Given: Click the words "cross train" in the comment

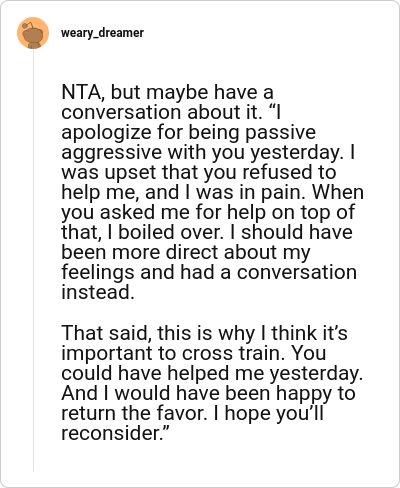Looking at the screenshot, I should tap(230, 353).
